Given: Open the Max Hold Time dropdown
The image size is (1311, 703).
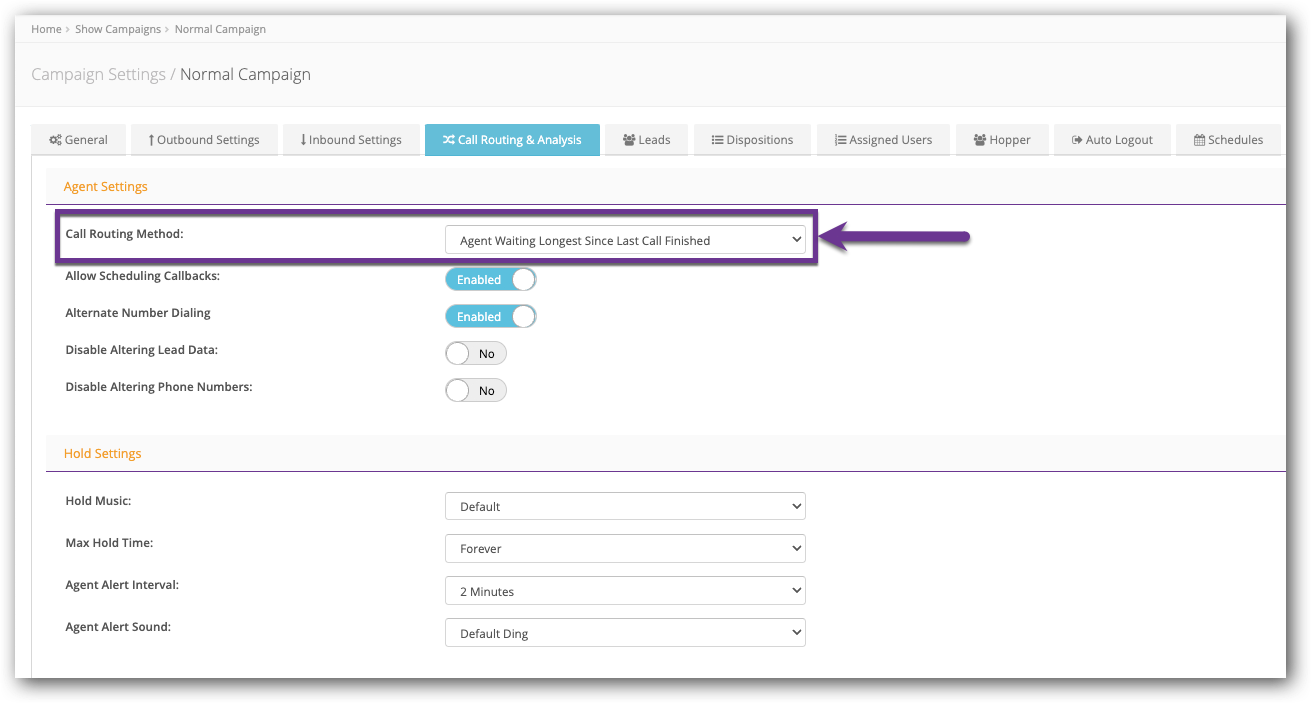Looking at the screenshot, I should coord(625,548).
